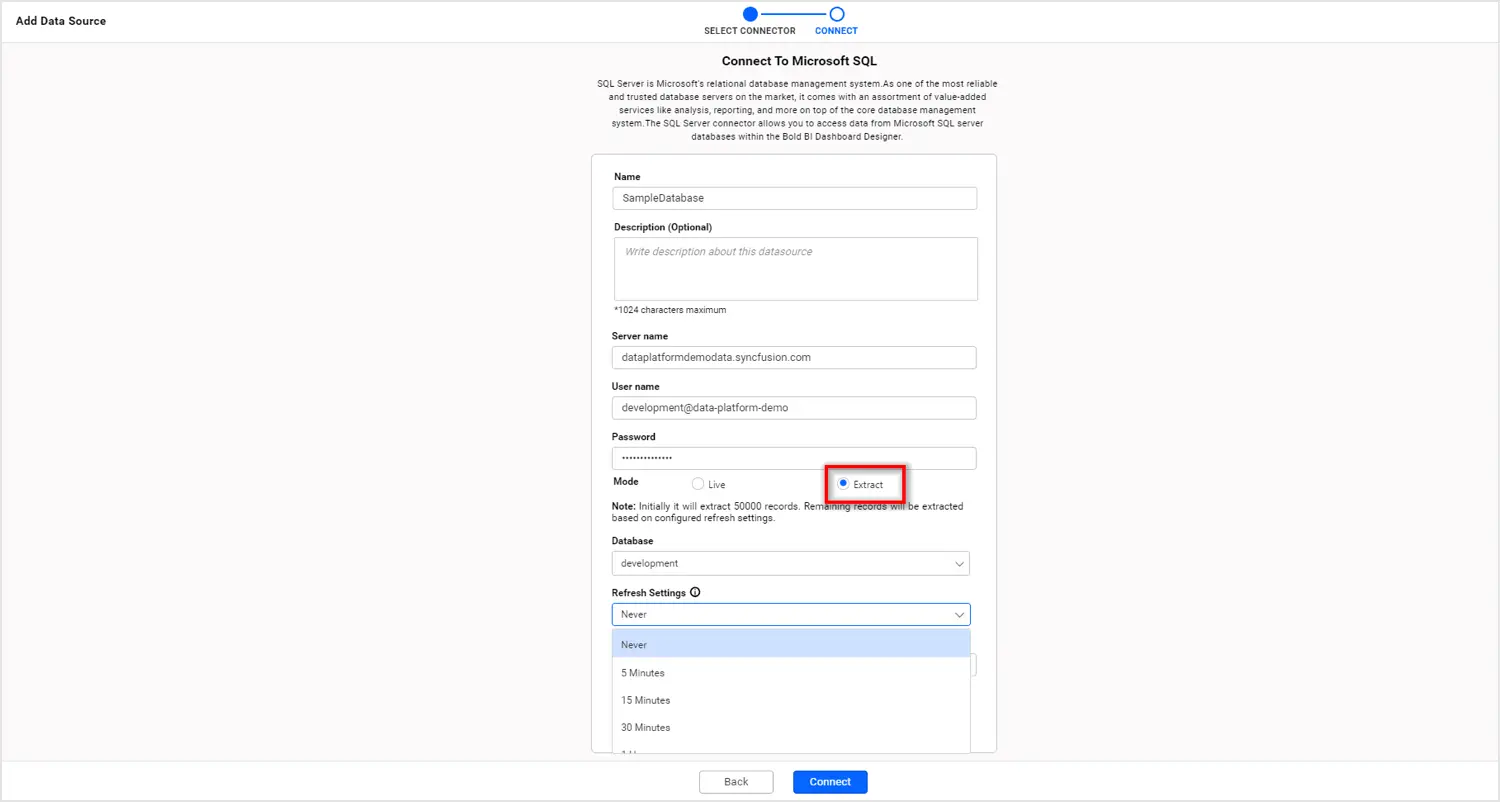This screenshot has width=1500, height=802.
Task: Click into the User name field
Action: tap(794, 408)
